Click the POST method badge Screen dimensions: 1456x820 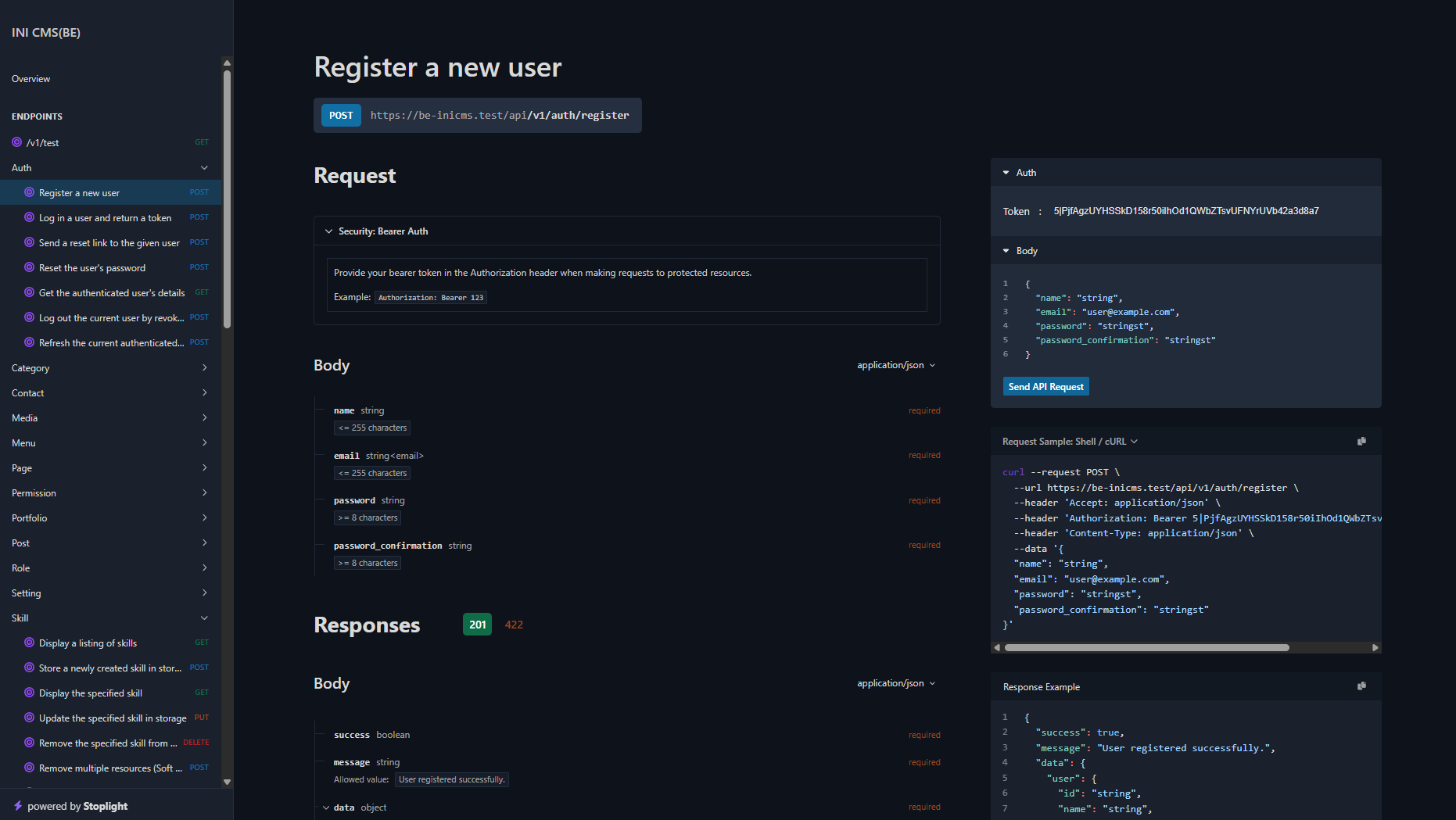point(341,116)
